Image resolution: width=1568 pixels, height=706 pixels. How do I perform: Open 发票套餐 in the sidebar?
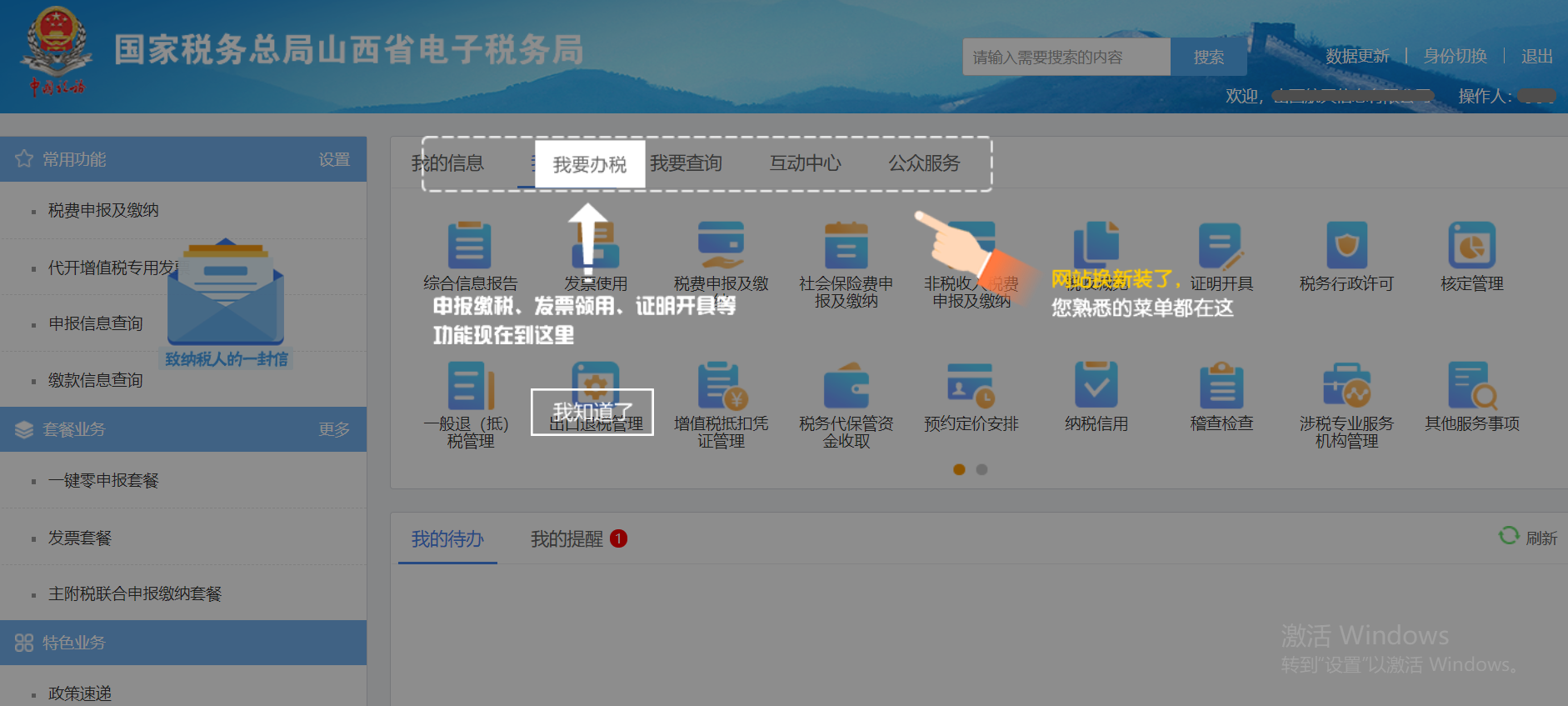(x=80, y=538)
